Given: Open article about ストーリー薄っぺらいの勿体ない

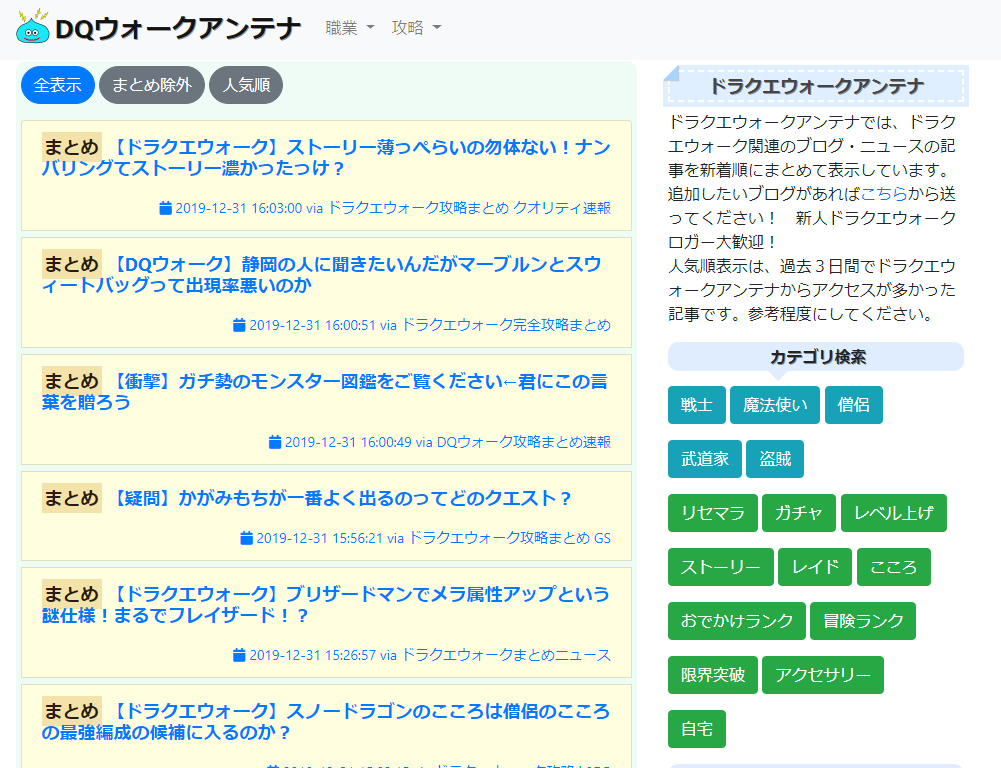Looking at the screenshot, I should 326,157.
